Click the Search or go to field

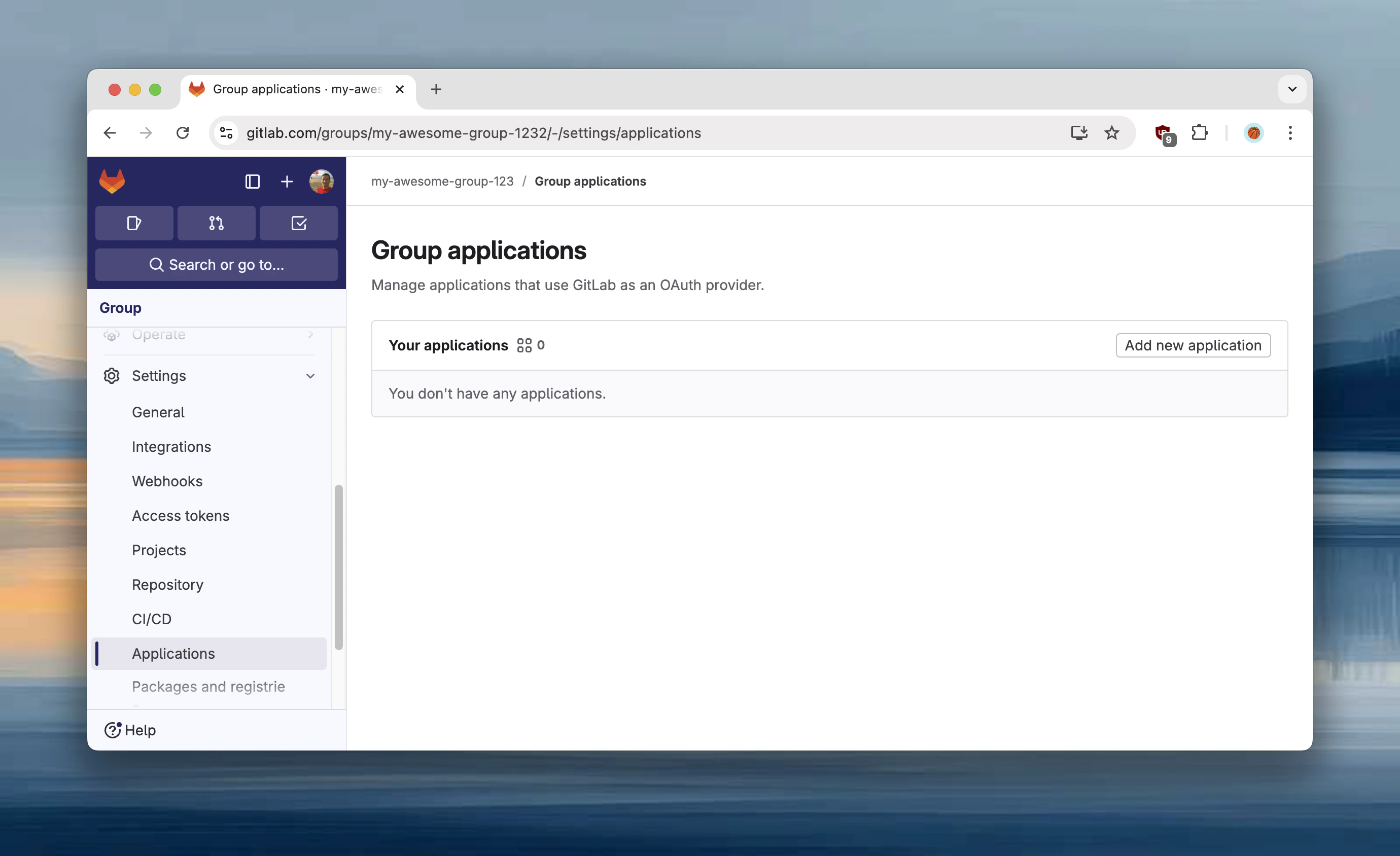coord(217,265)
